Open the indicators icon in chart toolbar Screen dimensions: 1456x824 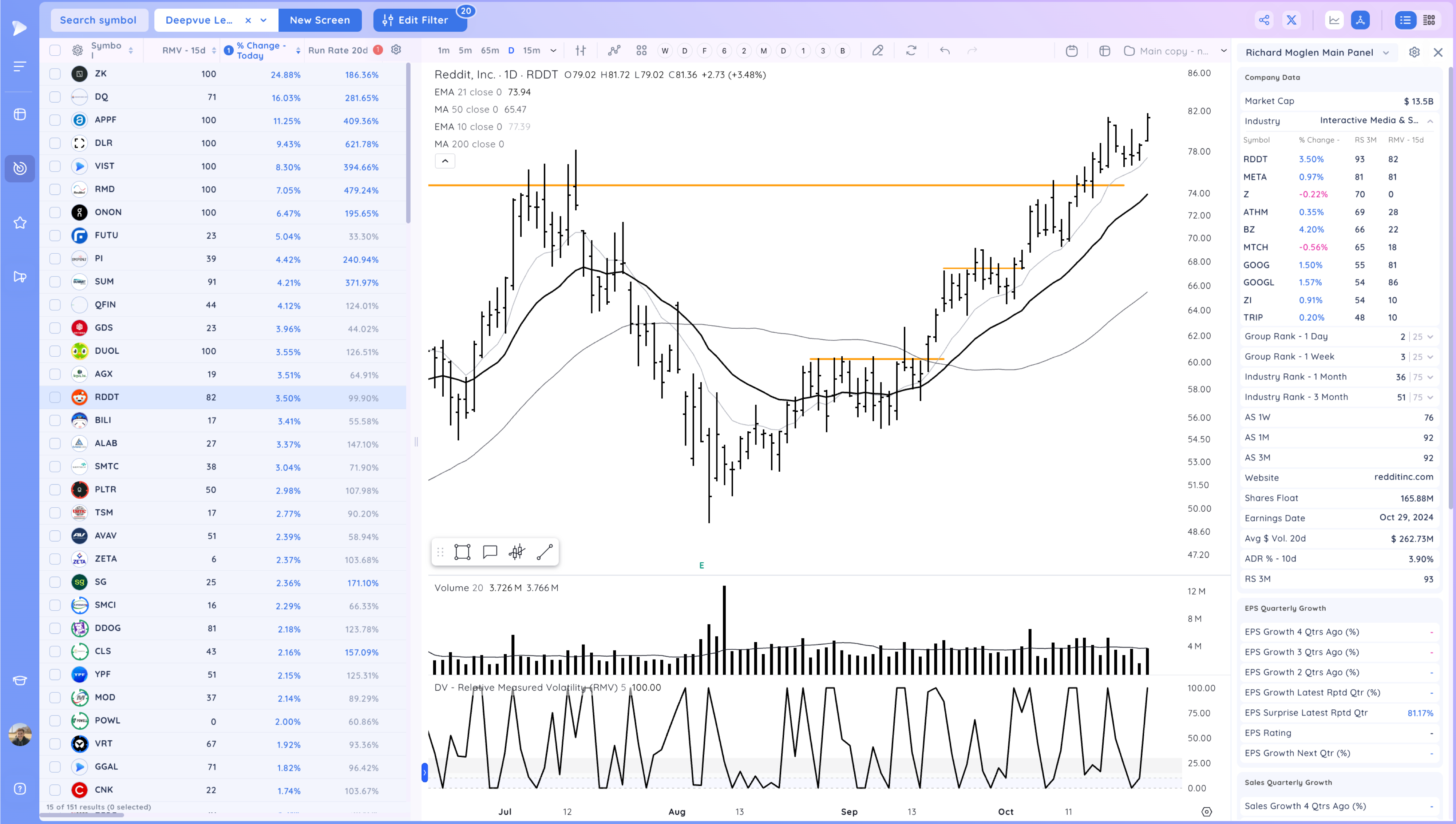614,51
